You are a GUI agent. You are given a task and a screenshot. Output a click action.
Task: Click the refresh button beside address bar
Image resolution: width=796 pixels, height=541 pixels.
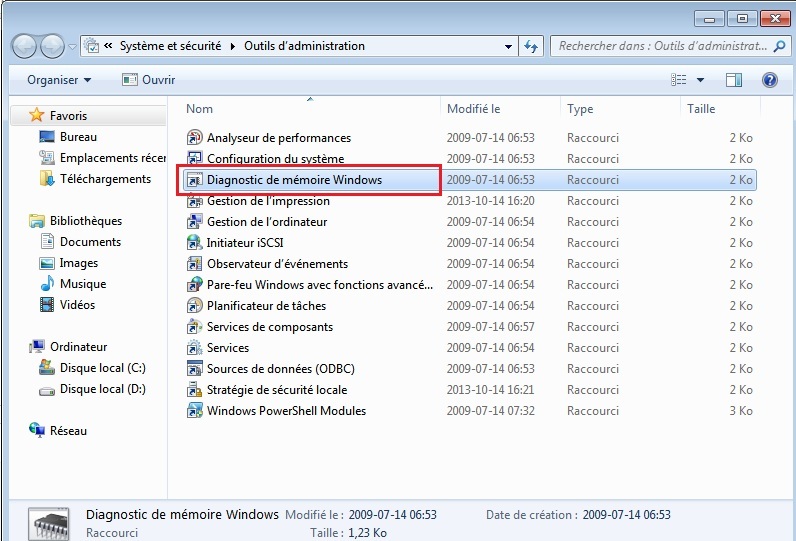[531, 46]
